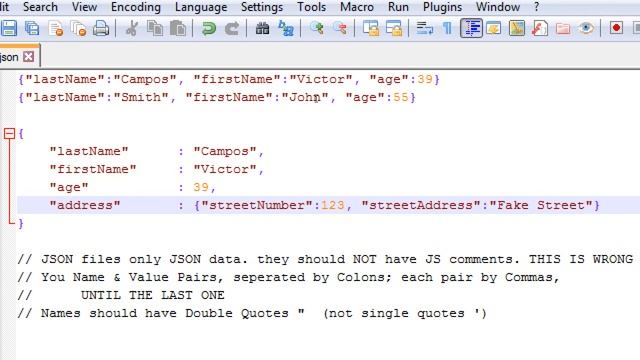Open the Search menu
640x360 pixels.
pyautogui.click(x=40, y=7)
